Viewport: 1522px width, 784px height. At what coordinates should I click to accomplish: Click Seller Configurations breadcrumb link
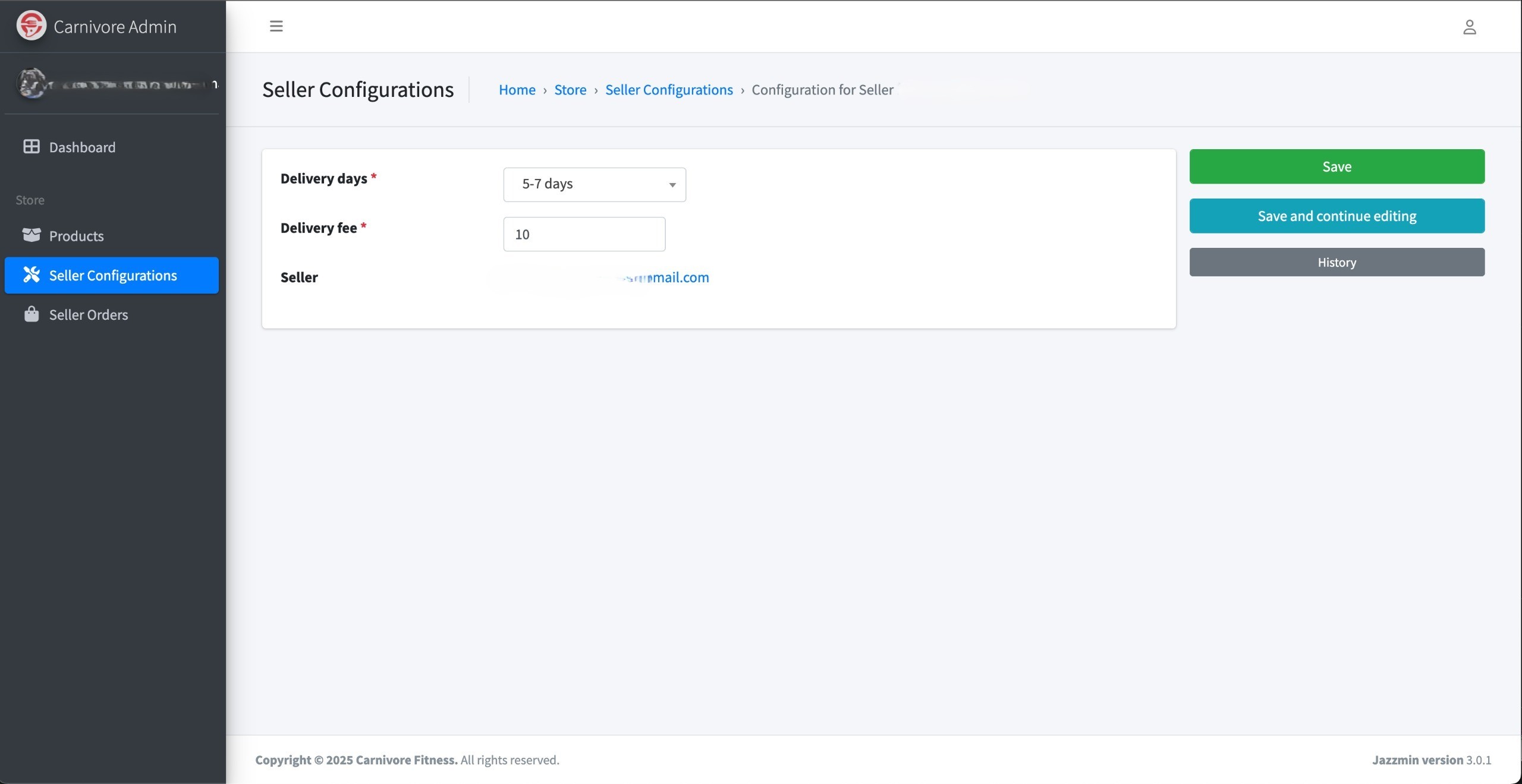coord(669,90)
